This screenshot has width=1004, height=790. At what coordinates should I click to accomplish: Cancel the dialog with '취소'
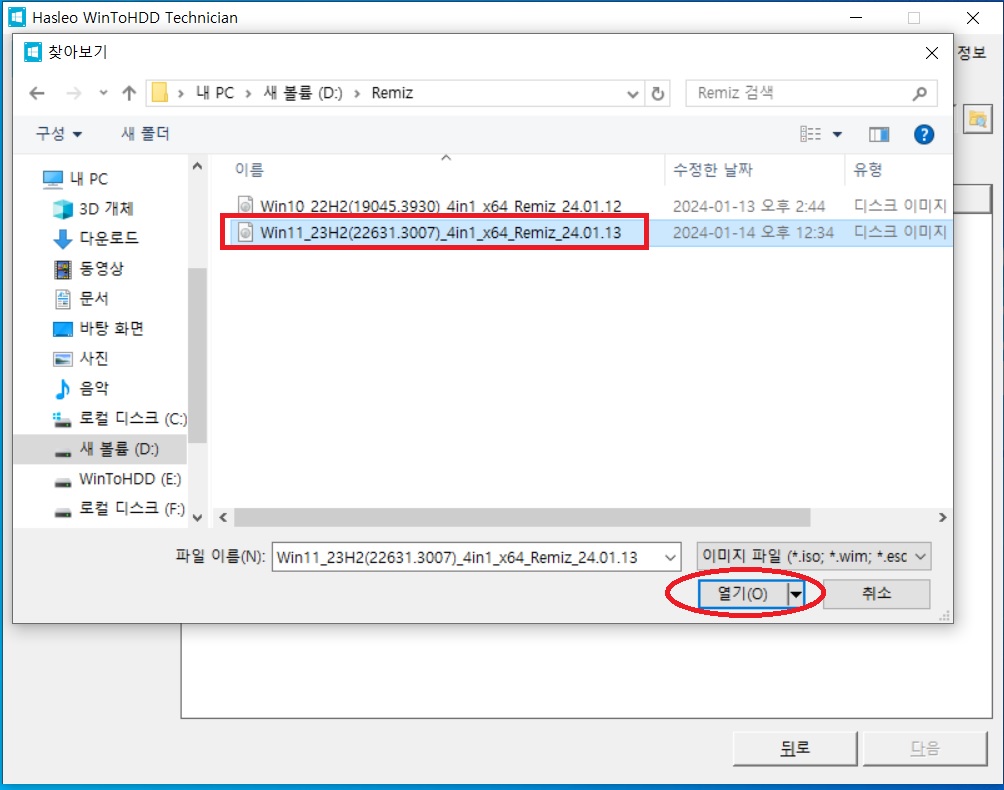pos(876,593)
